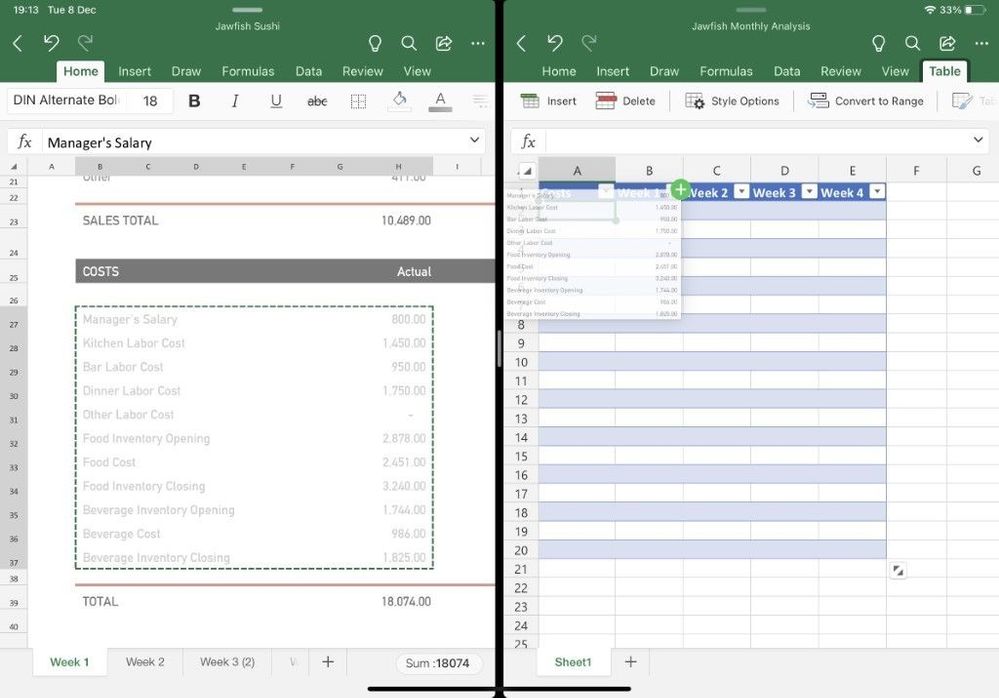Viewport: 999px width, 698px height.
Task: Select the fill color bucket icon
Action: (x=399, y=101)
